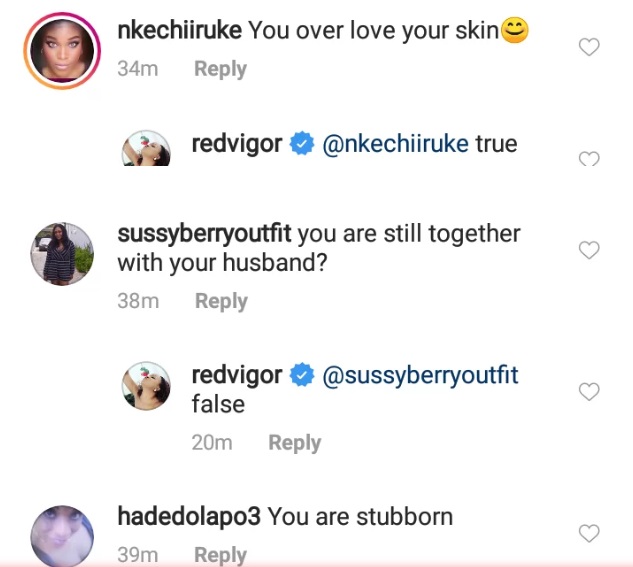Viewport: 633px width, 567px height.
Task: Tap the @nkechiiruke mention in the reply
Action: [395, 144]
